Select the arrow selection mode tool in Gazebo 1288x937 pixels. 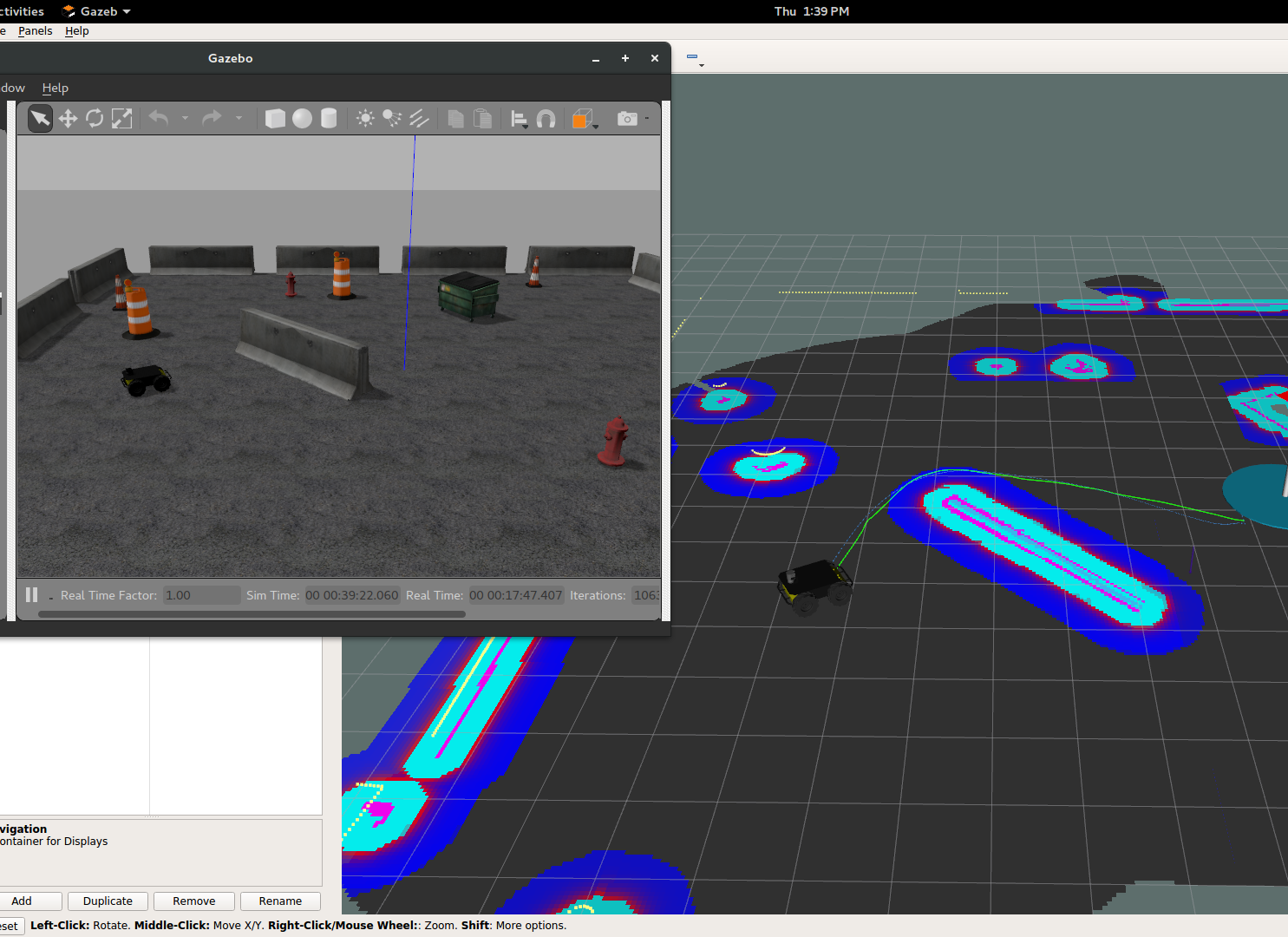[40, 118]
